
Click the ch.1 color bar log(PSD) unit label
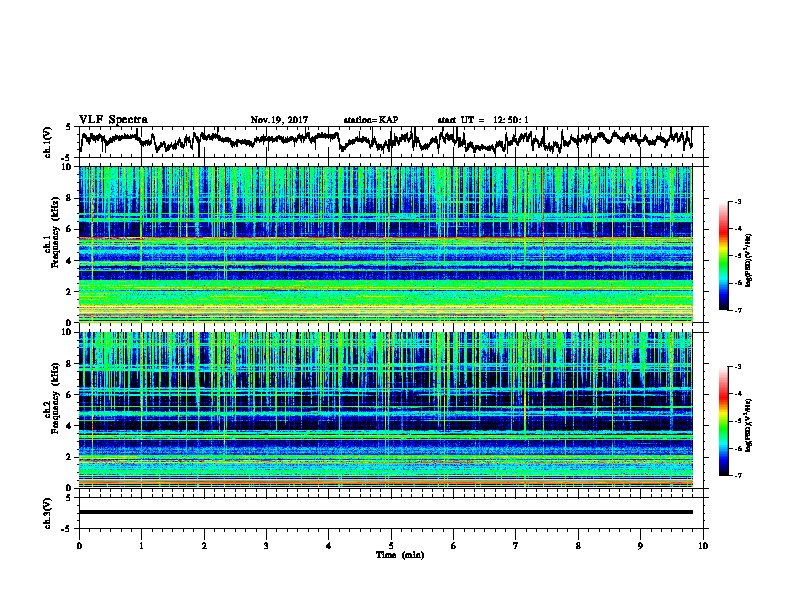749,260
